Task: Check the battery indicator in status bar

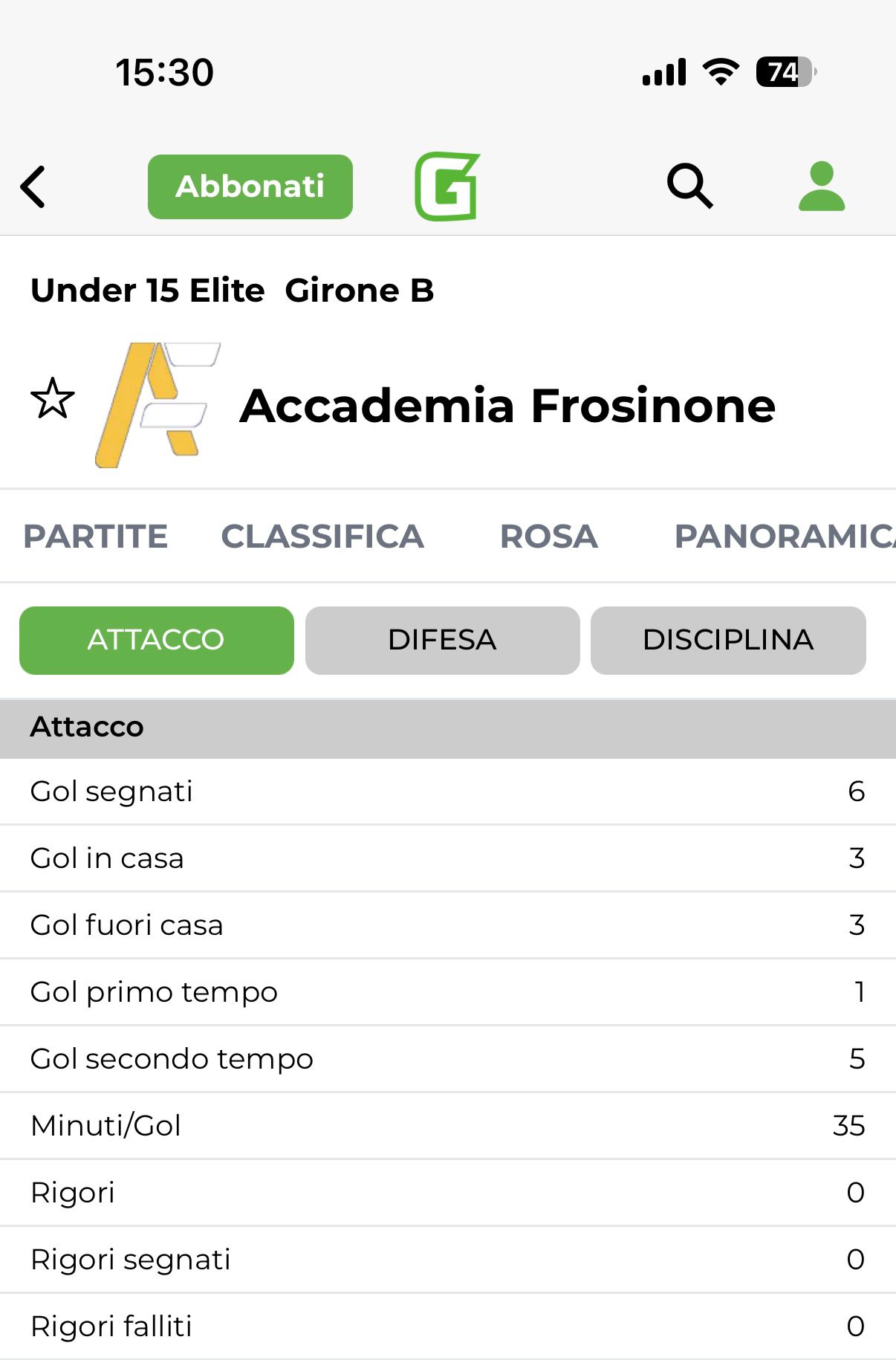Action: (x=786, y=72)
